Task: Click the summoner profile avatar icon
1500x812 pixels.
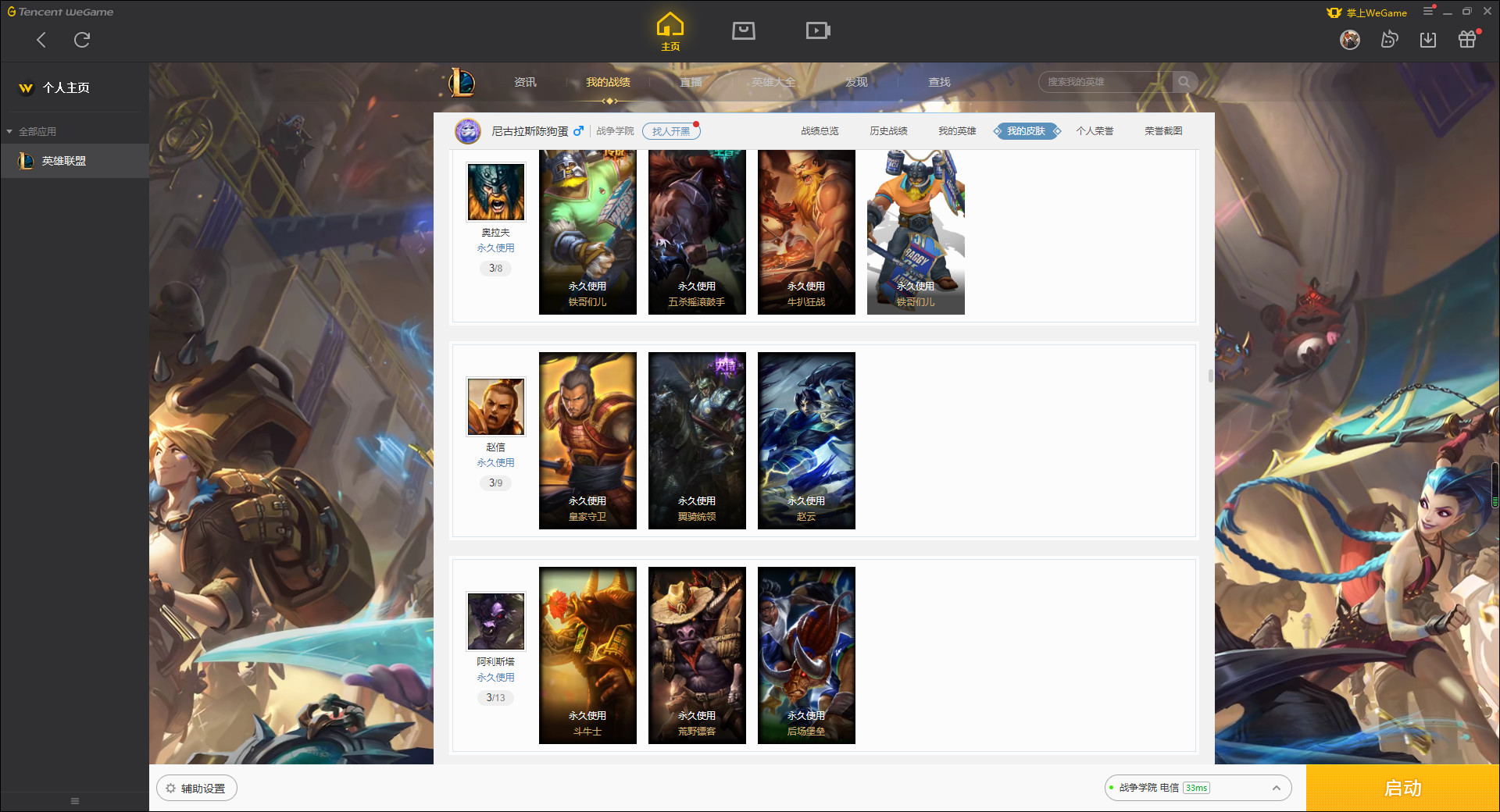Action: click(468, 131)
